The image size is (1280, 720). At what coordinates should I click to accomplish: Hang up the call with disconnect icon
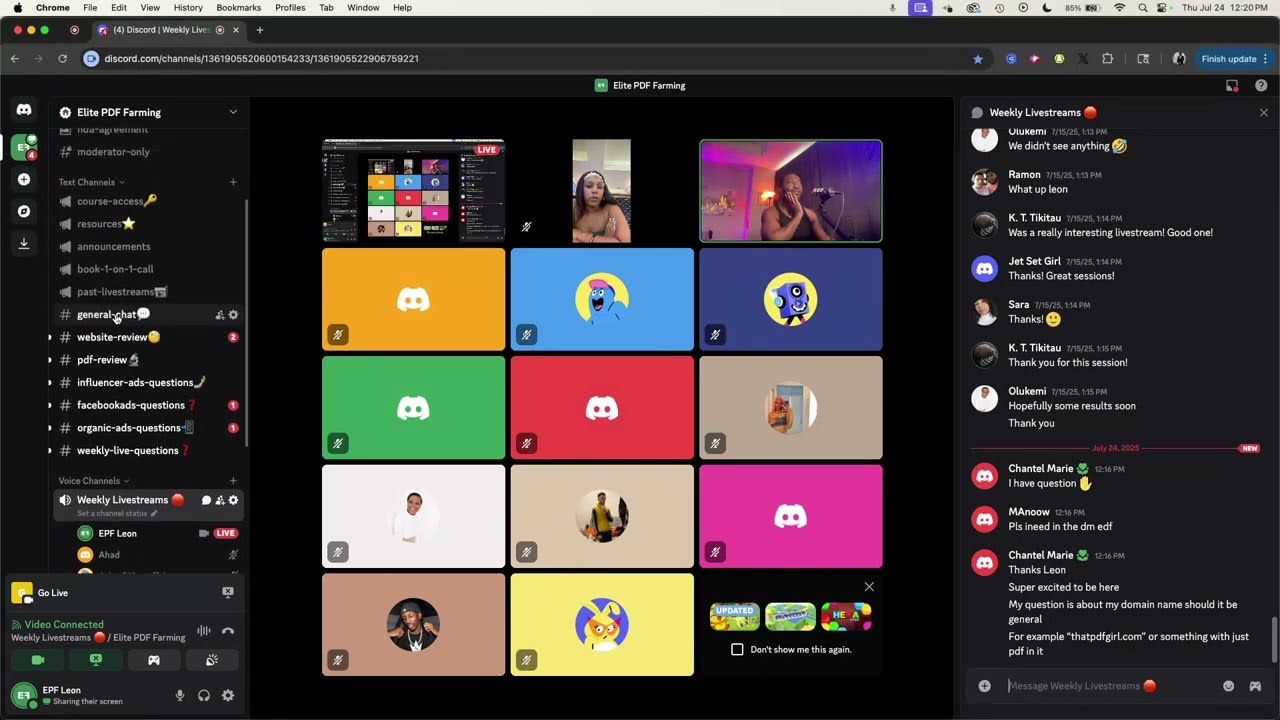(228, 630)
